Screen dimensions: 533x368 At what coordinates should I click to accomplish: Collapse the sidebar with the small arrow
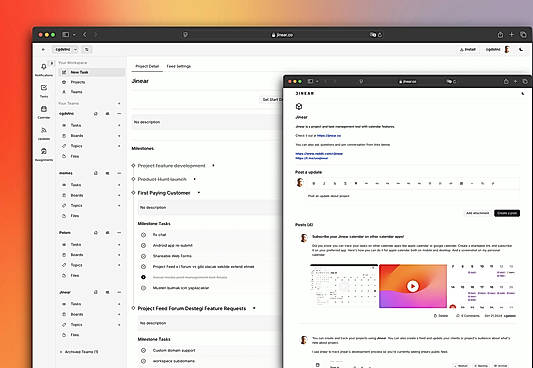(52, 63)
